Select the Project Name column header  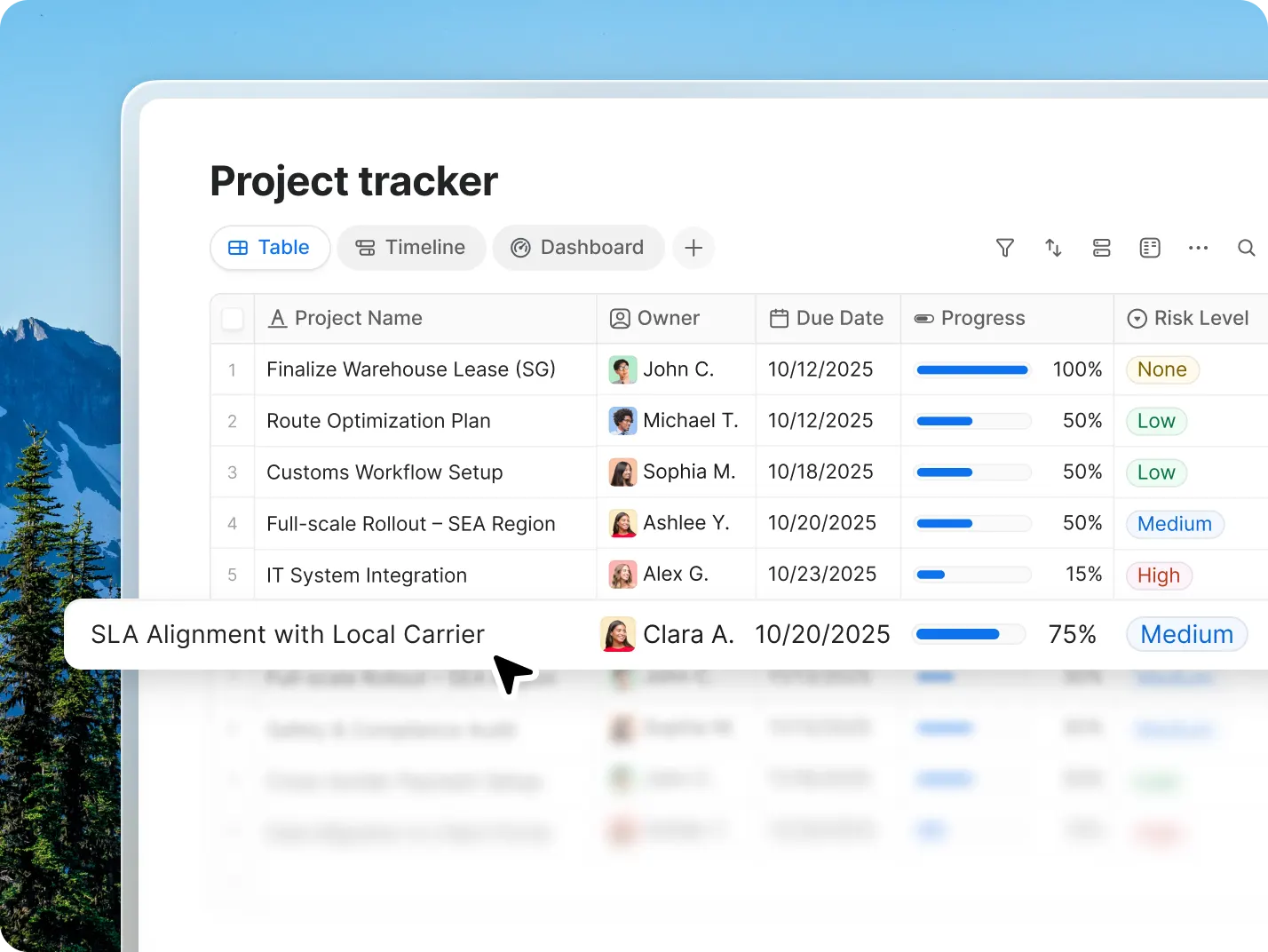tap(425, 319)
